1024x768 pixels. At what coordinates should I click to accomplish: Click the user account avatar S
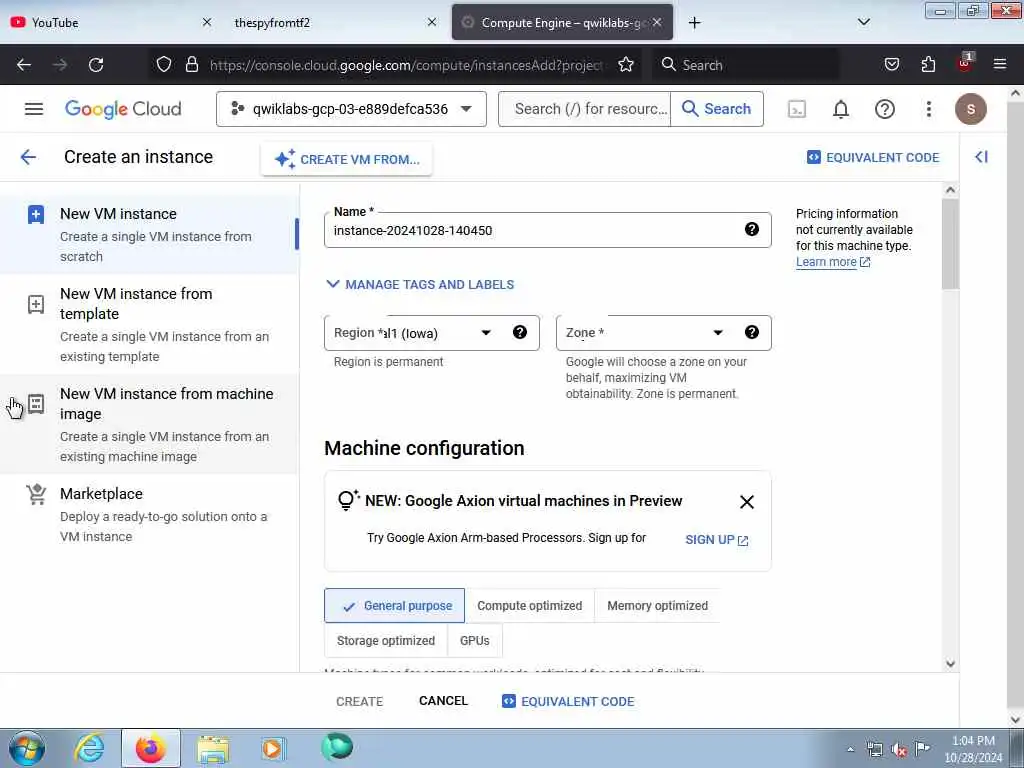pyautogui.click(x=970, y=109)
